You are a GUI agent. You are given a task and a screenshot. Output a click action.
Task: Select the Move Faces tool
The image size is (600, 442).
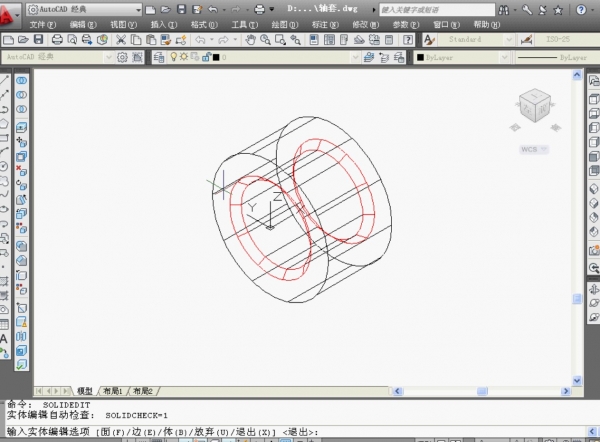21,142
